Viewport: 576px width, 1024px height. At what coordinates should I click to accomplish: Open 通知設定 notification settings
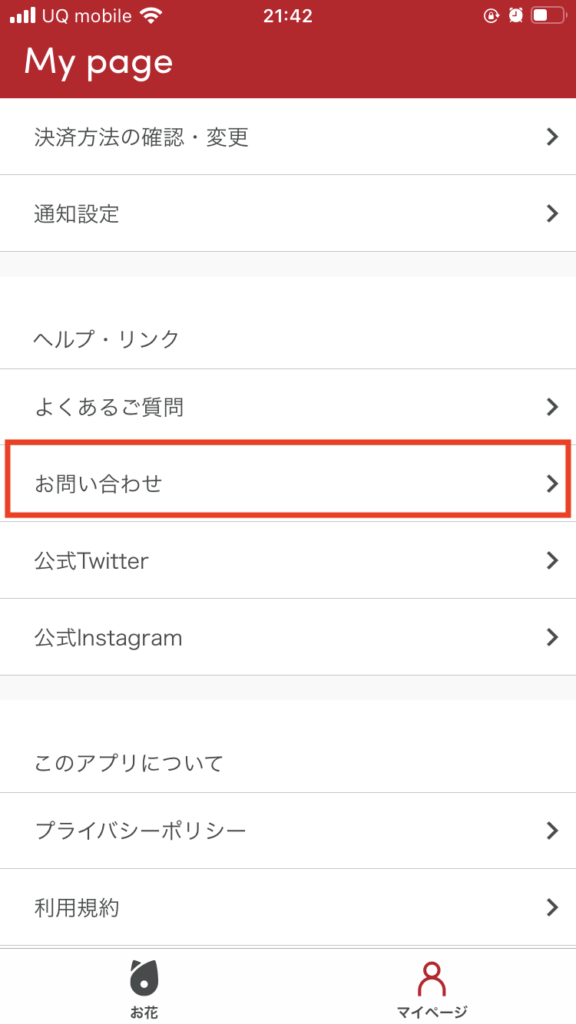pos(288,214)
